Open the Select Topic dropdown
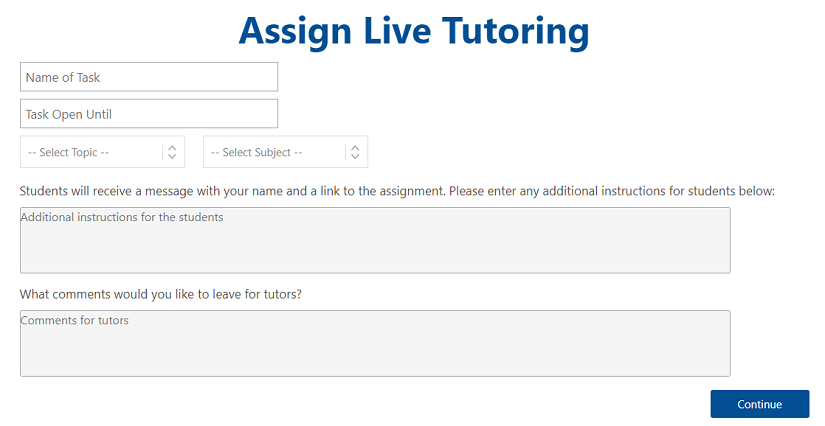Screen dimensions: 825x426 (x=90, y=152)
